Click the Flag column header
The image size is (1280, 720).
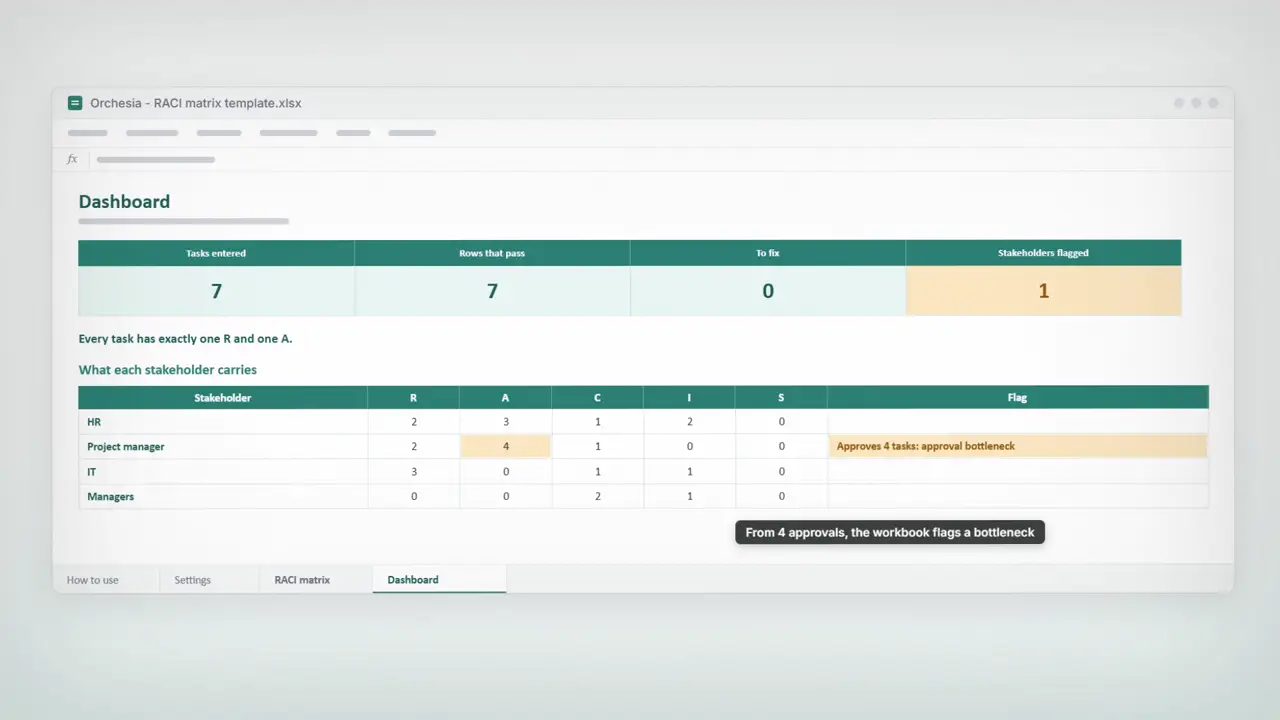1017,398
